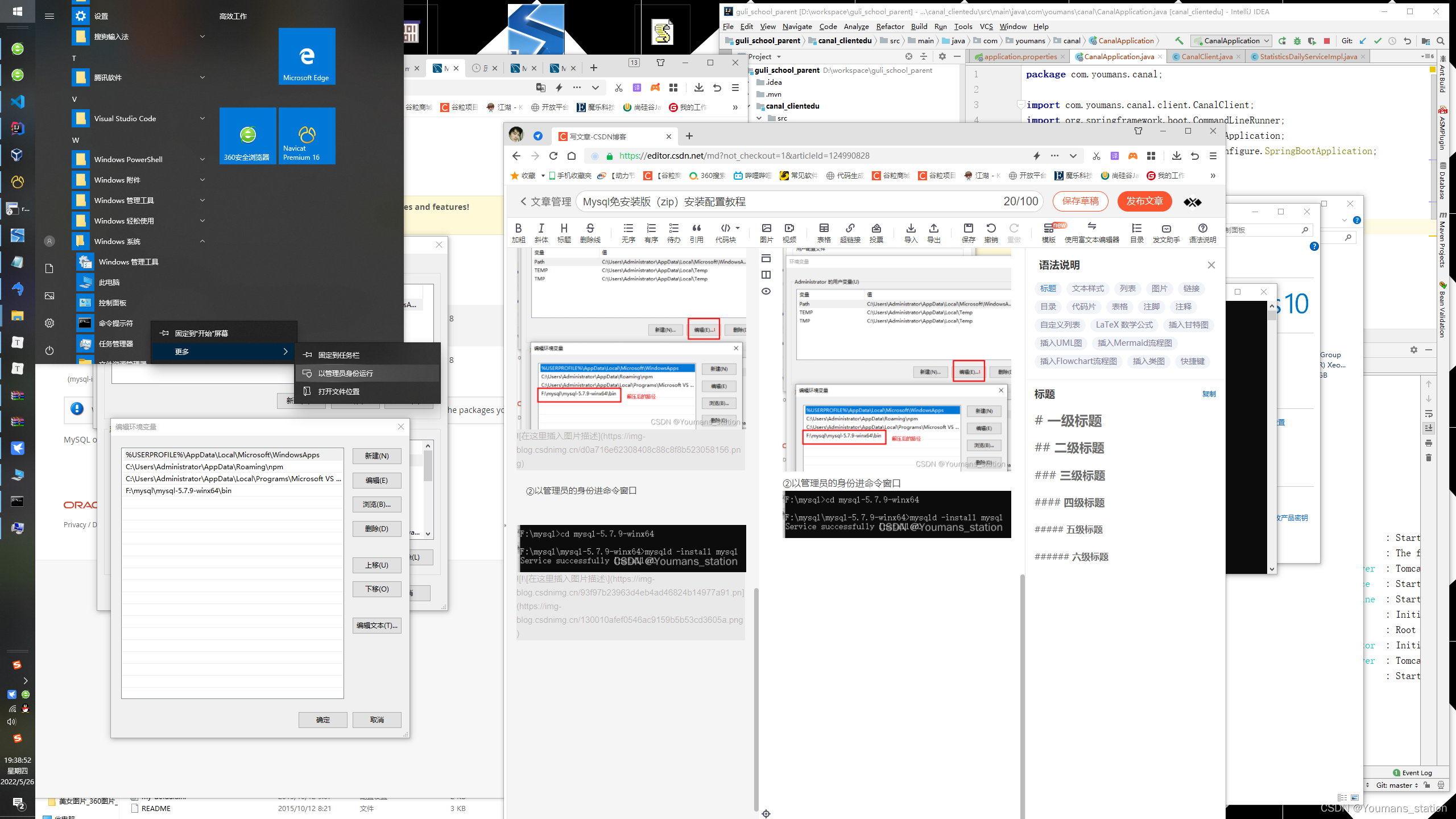Select 固定到任务栏 context menu item
Viewport: 1456px width, 819px height.
[367, 355]
